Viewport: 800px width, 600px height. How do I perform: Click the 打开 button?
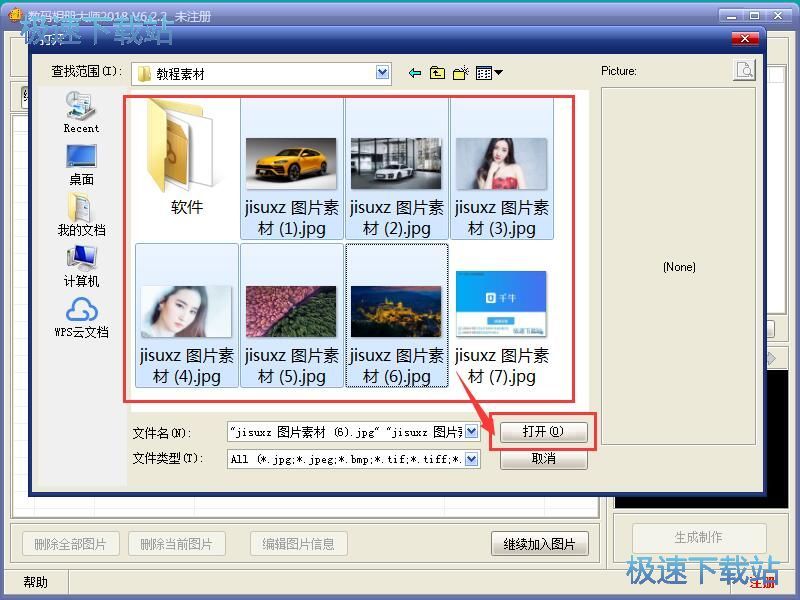click(x=543, y=432)
